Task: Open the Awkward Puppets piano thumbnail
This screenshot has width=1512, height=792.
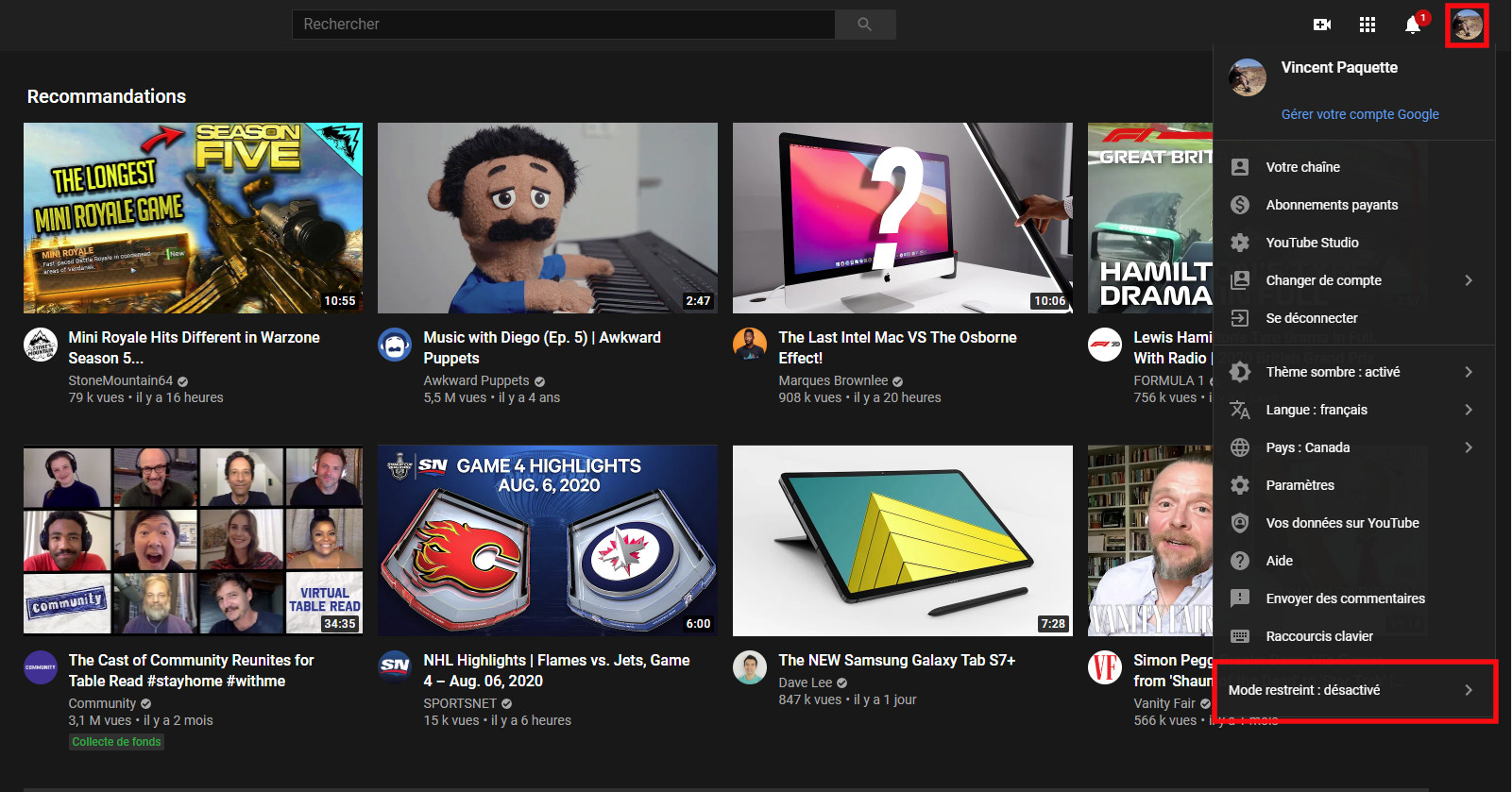Action: (548, 218)
